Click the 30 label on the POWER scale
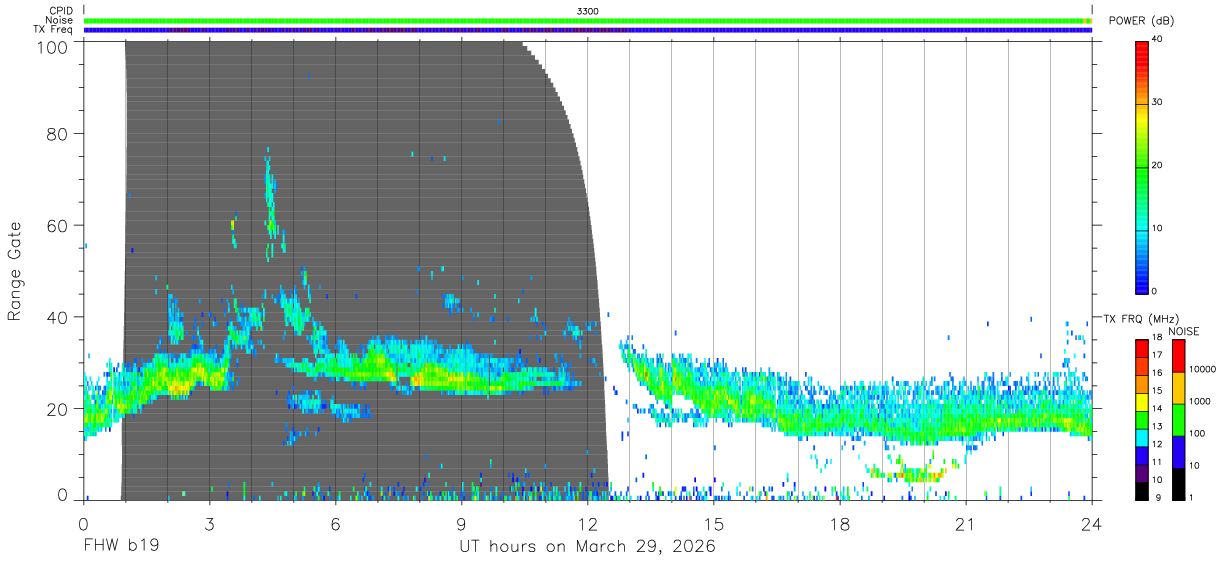The height and width of the screenshot is (567, 1228). (1158, 103)
